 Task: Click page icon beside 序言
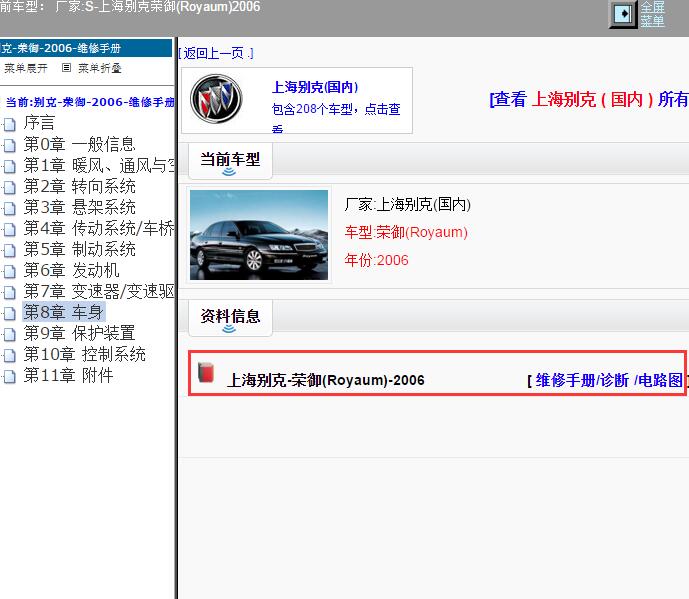pos(10,124)
